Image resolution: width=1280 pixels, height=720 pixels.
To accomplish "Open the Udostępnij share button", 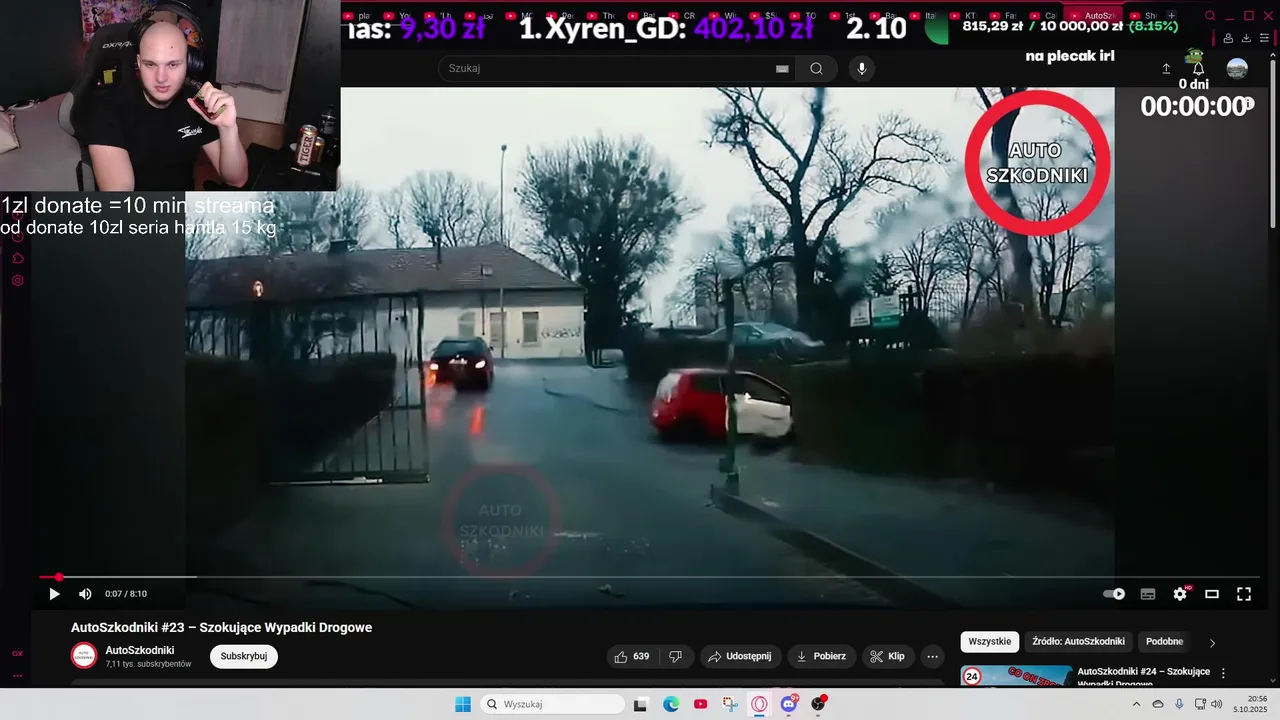I will 739,656.
